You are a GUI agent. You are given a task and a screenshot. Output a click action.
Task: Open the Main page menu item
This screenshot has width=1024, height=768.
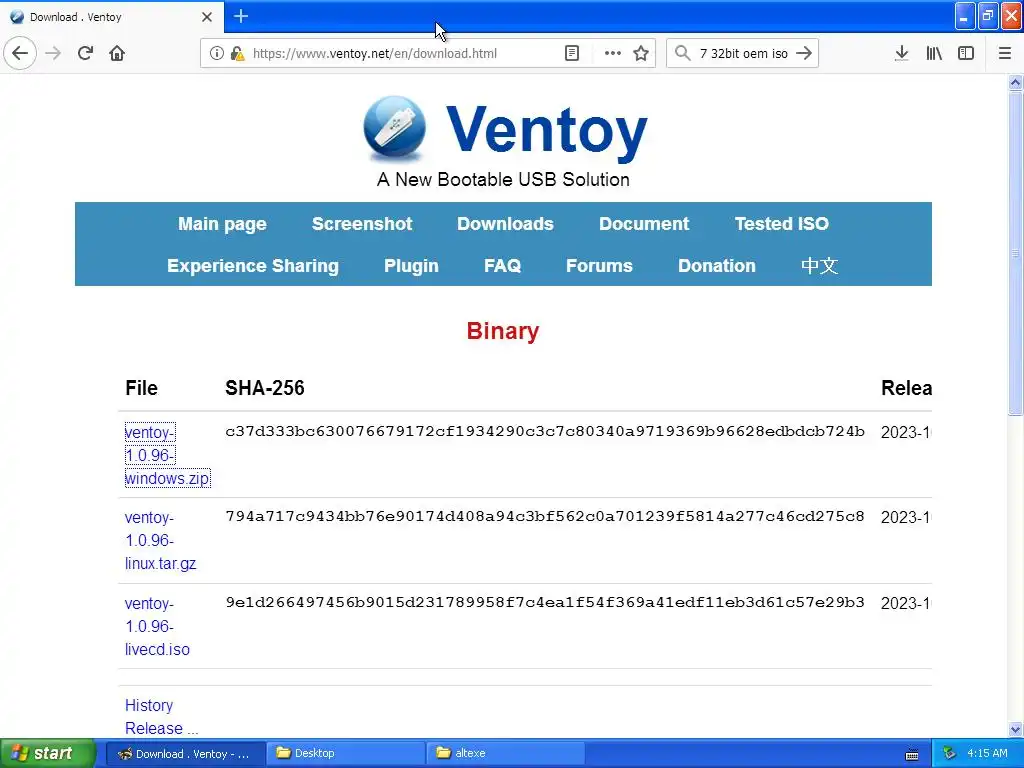[x=222, y=223]
